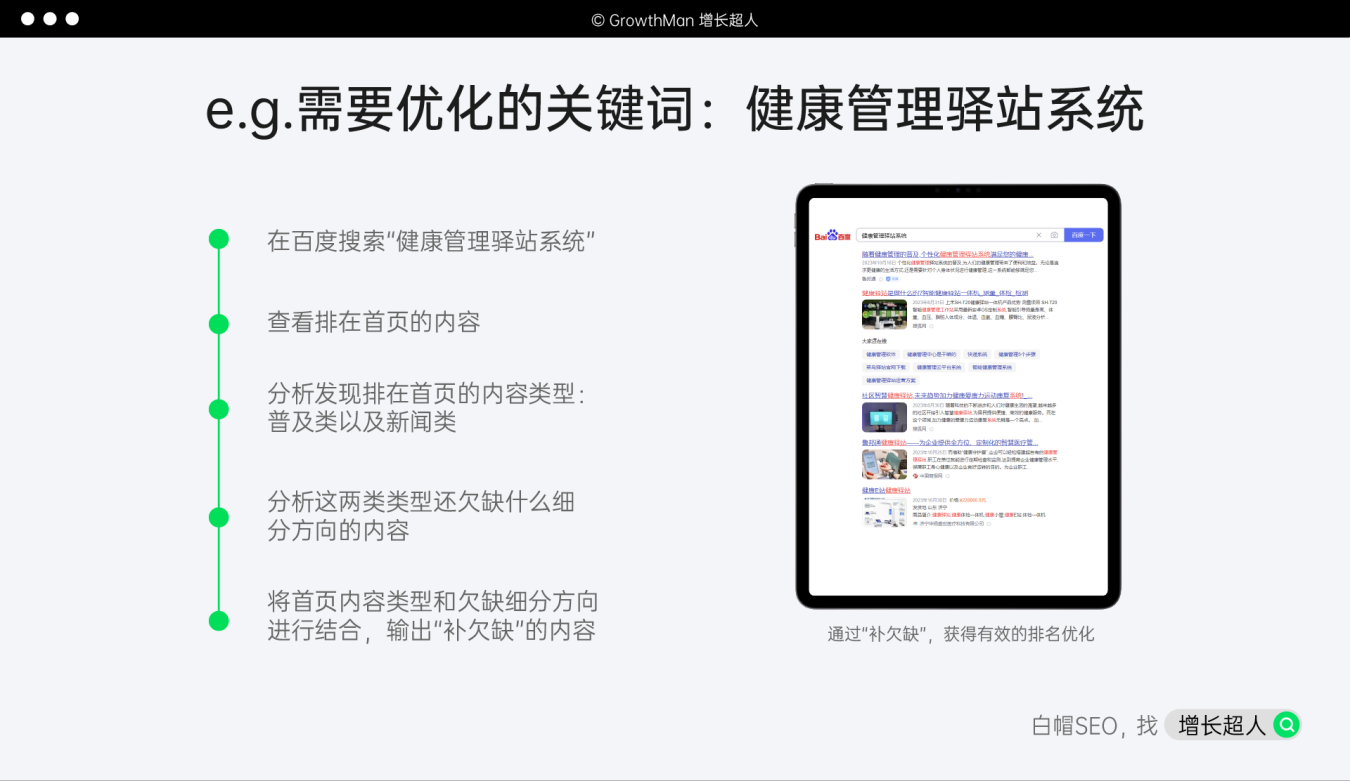Click the first green timeline dot
Screen dimensions: 1350x781
[x=218, y=240]
